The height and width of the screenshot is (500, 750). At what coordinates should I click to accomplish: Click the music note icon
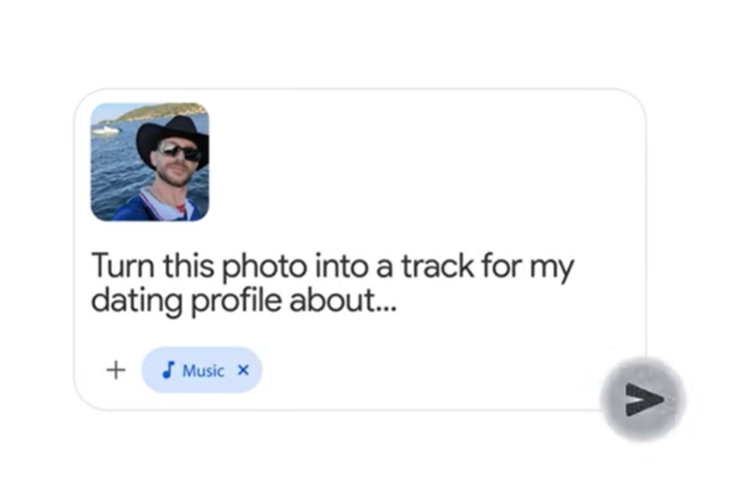pyautogui.click(x=168, y=371)
